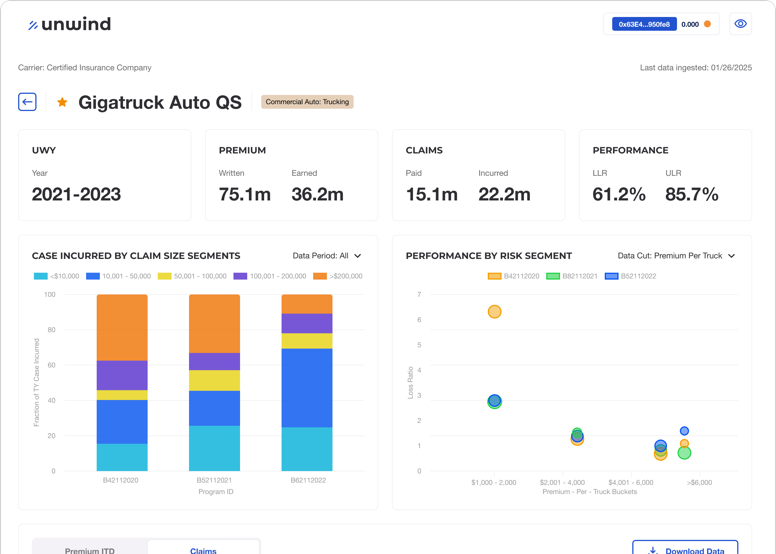The height and width of the screenshot is (554, 776).
Task: Click the ULR value 85.7%
Action: (692, 195)
